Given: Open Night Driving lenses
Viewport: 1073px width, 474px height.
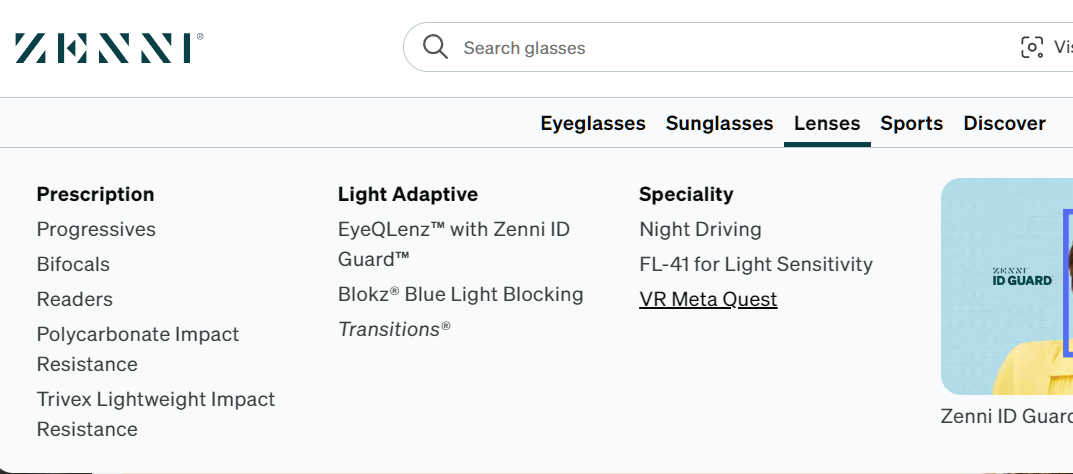Looking at the screenshot, I should pyautogui.click(x=700, y=229).
